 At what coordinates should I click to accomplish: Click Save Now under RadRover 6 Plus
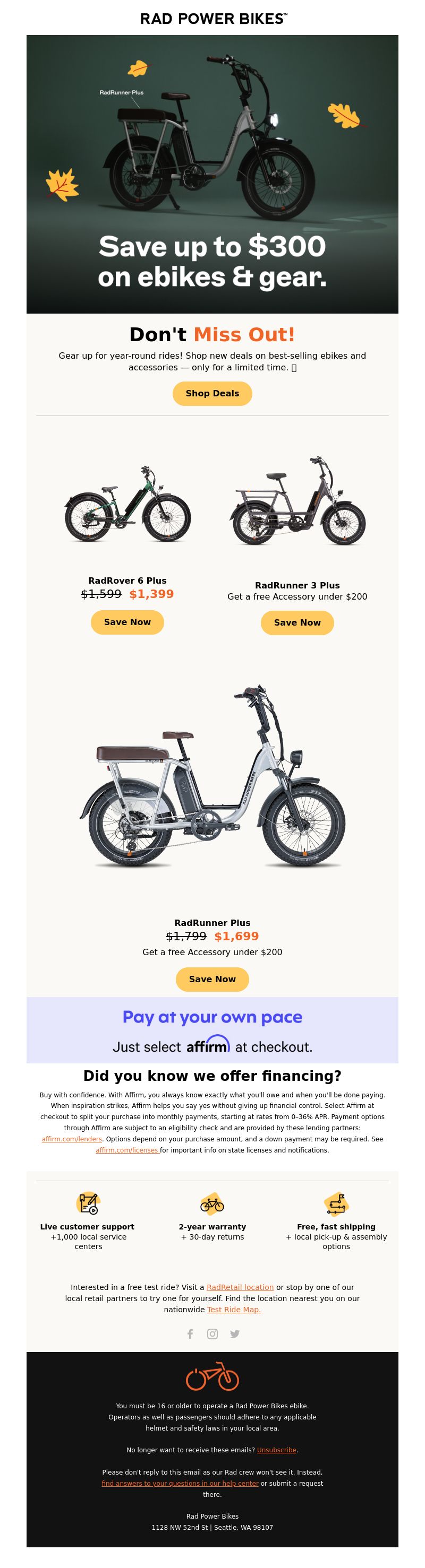127,622
